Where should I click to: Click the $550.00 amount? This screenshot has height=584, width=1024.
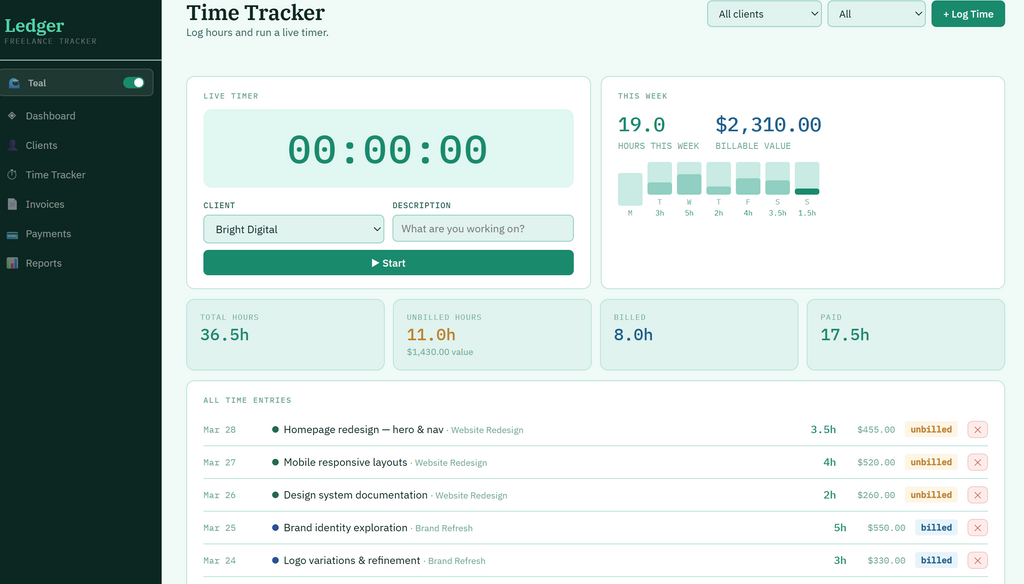pyautogui.click(x=886, y=528)
